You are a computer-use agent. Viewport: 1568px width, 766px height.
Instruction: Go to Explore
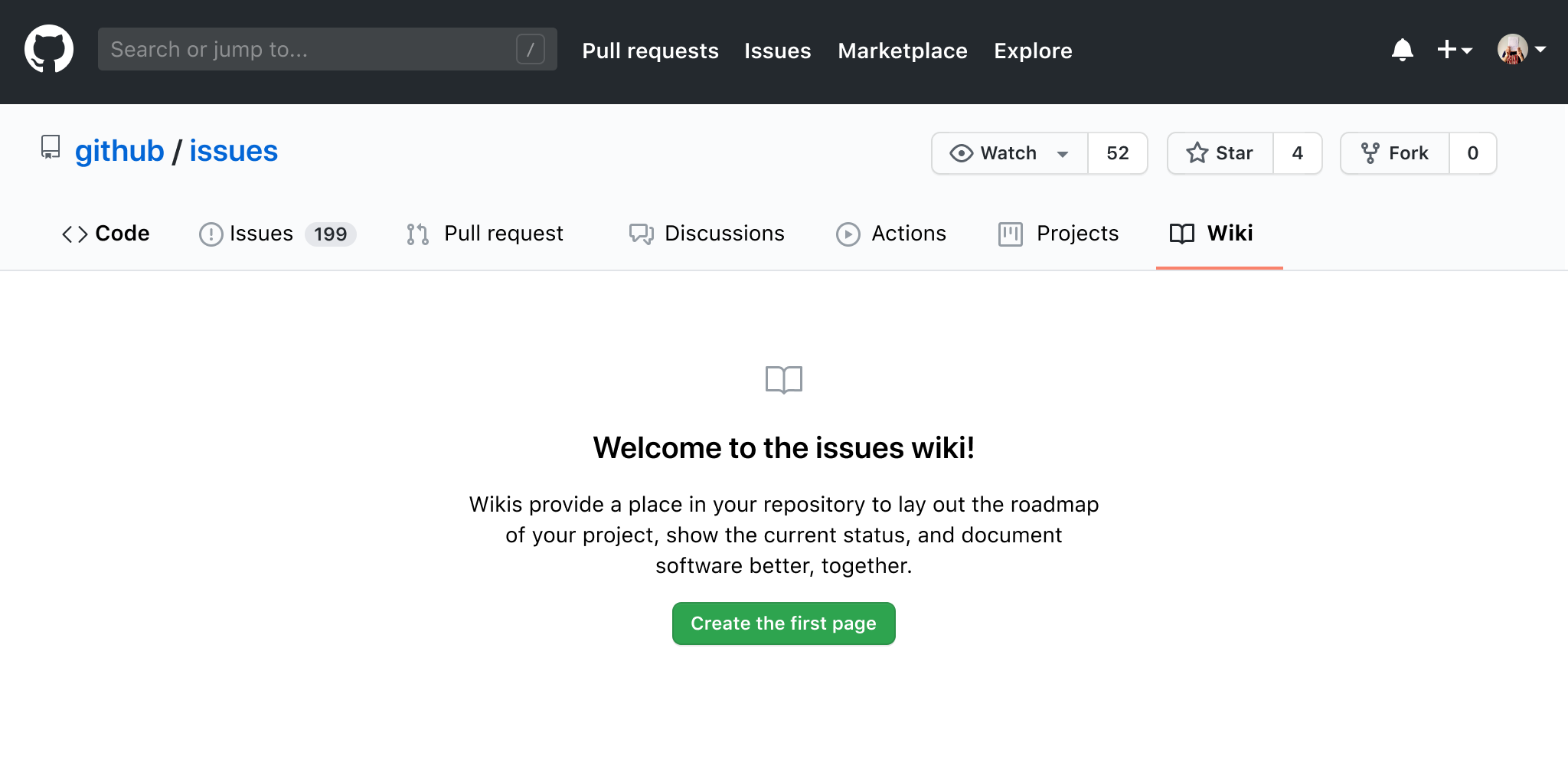[x=1033, y=51]
